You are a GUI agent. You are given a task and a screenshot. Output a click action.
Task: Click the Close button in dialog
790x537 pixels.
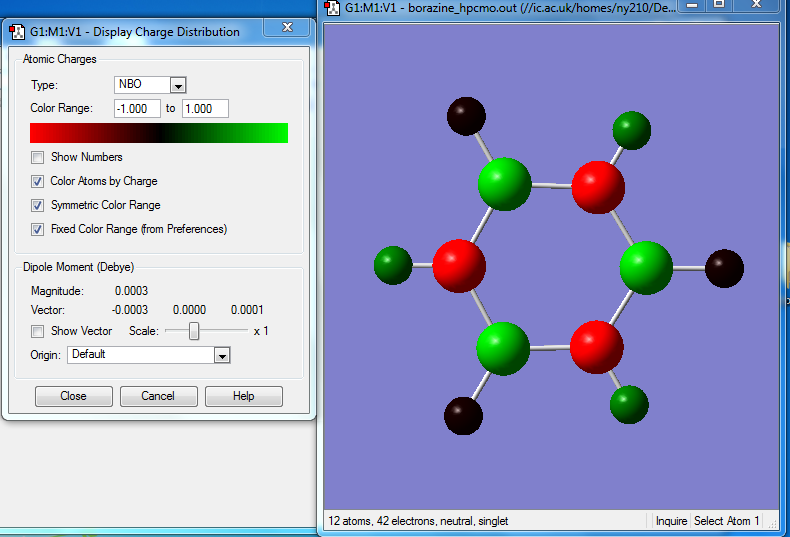[x=74, y=396]
